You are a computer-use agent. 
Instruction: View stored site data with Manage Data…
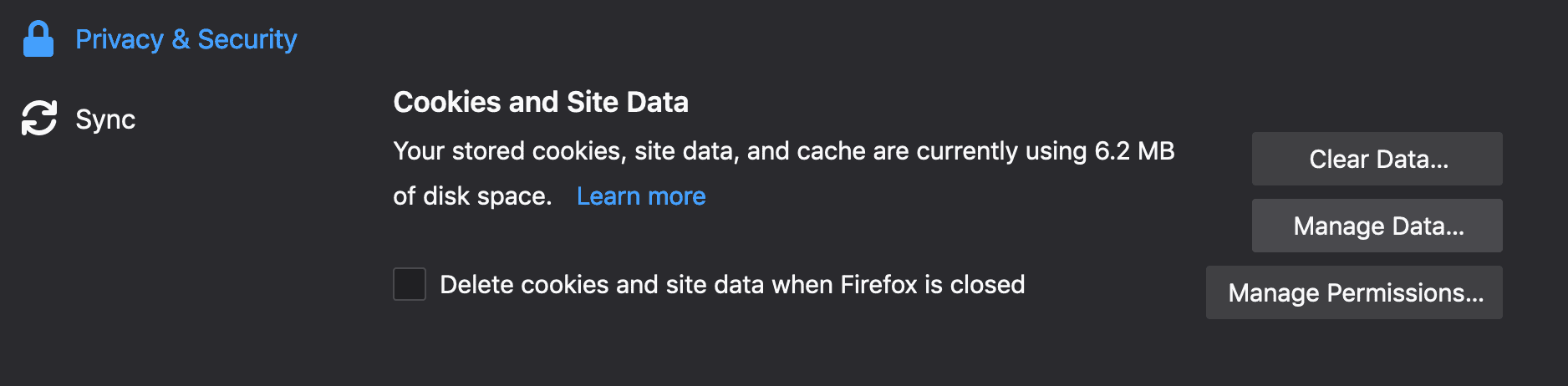click(x=1377, y=226)
